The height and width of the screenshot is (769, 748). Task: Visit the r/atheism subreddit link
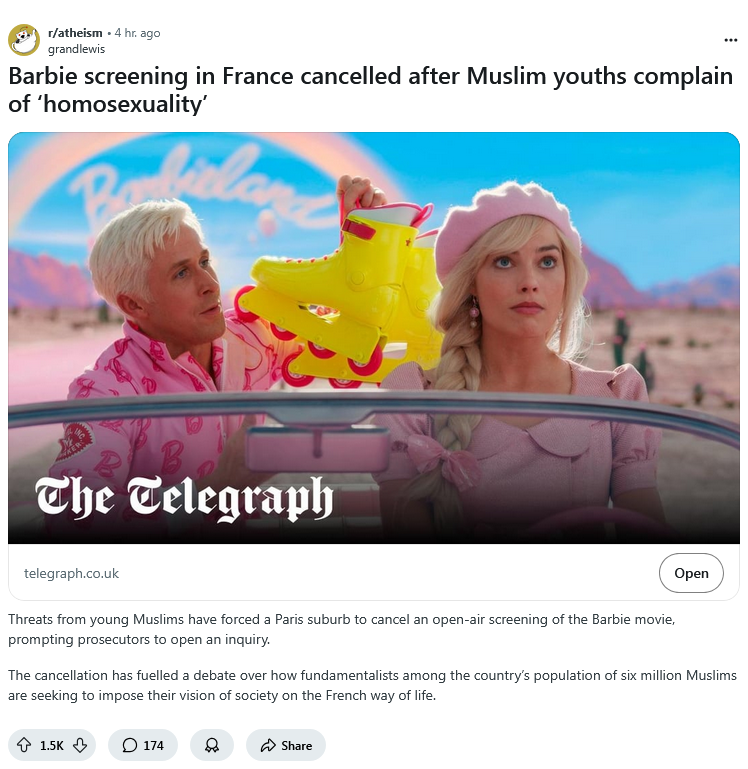75,33
